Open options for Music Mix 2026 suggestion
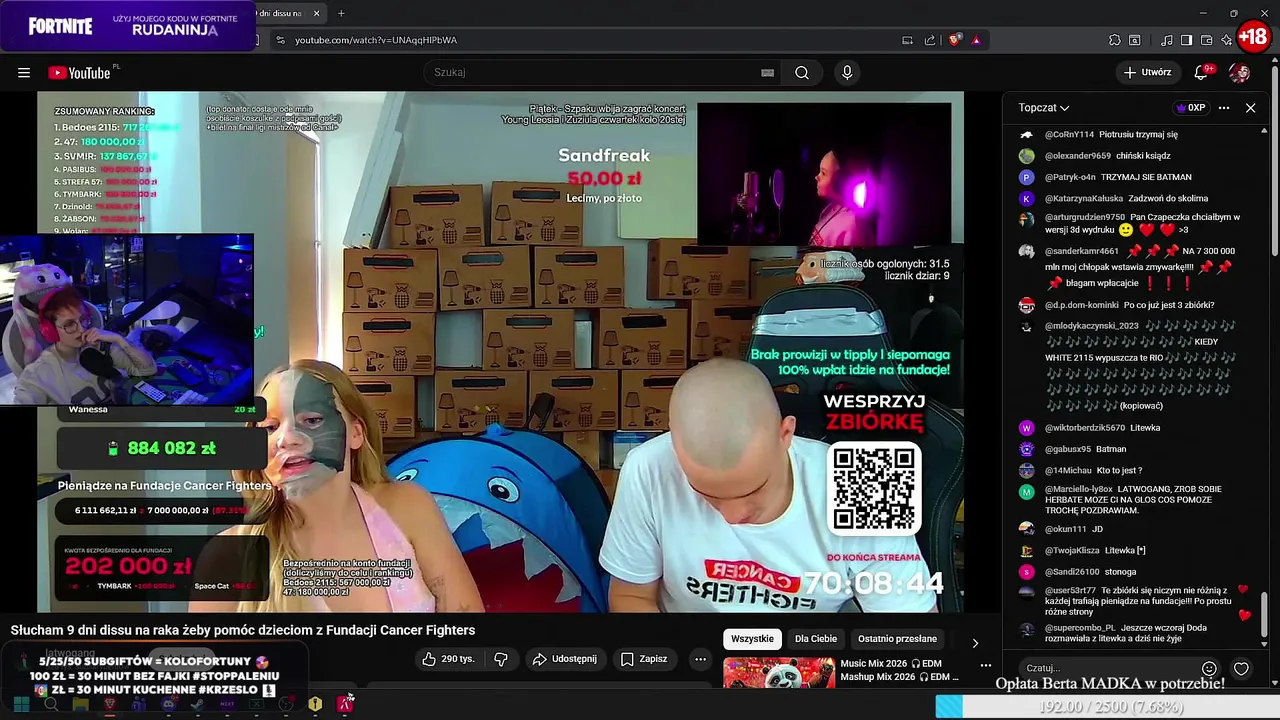Image resolution: width=1280 pixels, height=720 pixels. coord(986,665)
